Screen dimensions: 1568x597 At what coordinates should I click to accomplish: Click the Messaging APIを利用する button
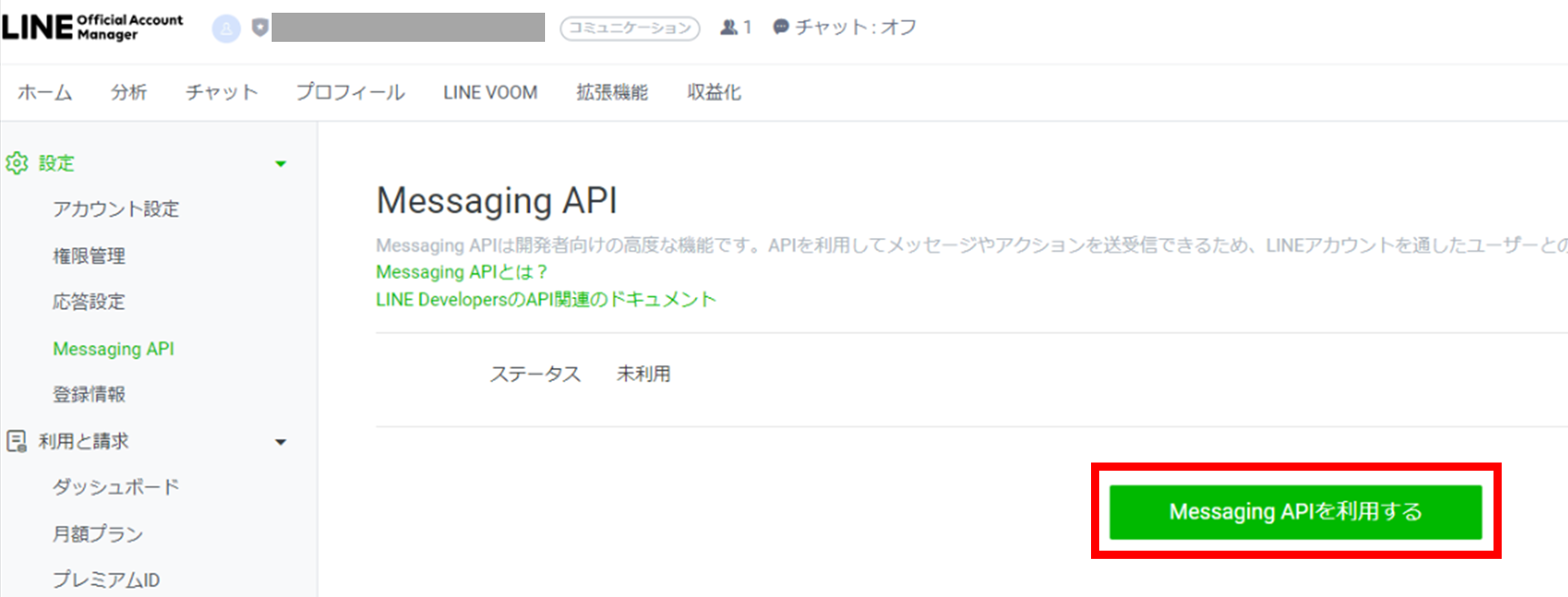pyautogui.click(x=1295, y=512)
